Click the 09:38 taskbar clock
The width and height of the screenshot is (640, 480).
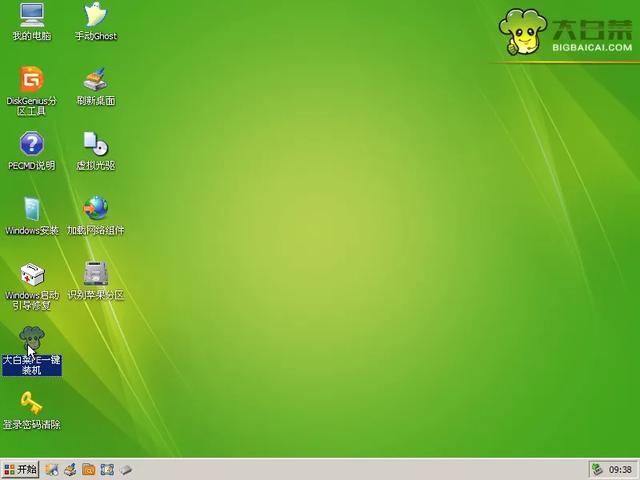620,470
